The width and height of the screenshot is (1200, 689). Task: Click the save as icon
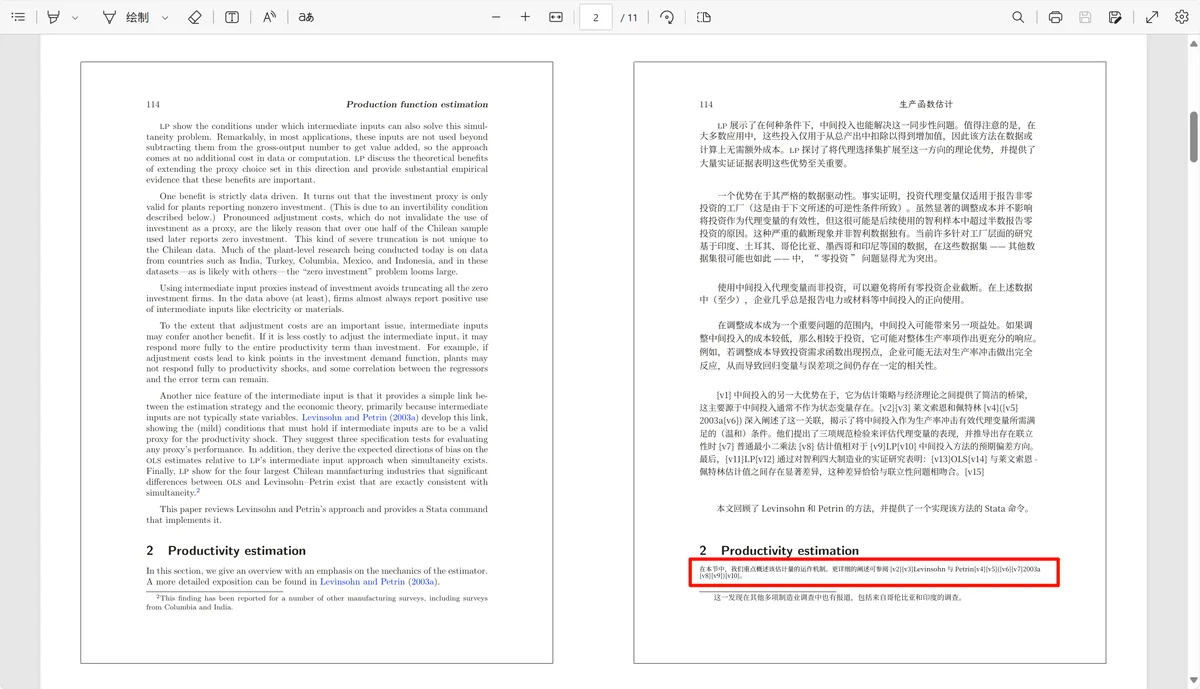[x=1115, y=17]
